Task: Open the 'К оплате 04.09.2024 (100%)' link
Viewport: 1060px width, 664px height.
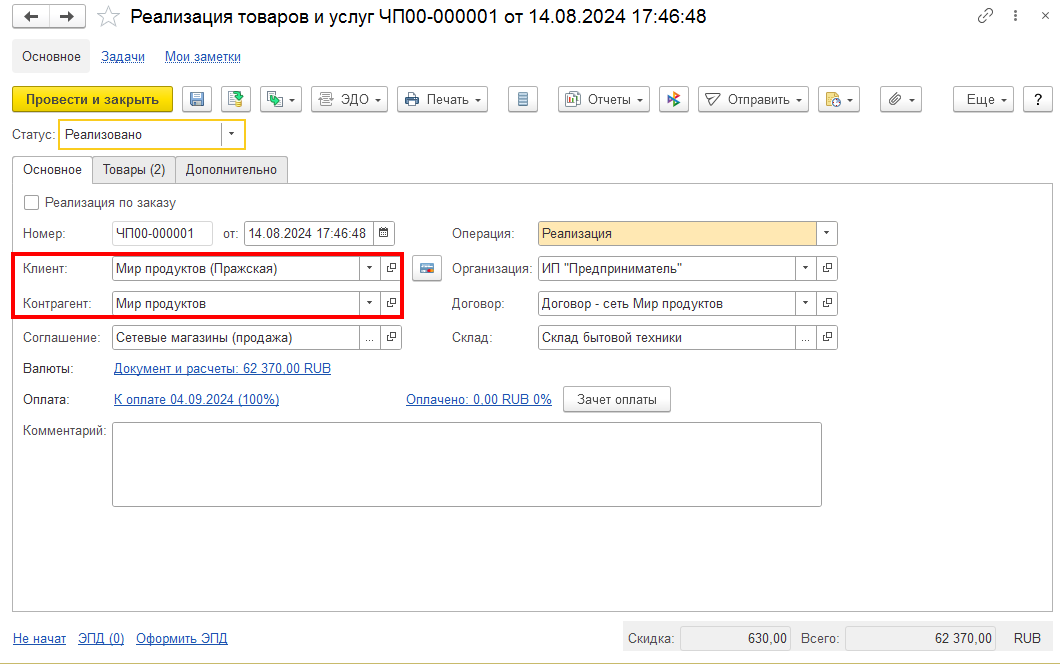Action: [x=196, y=399]
